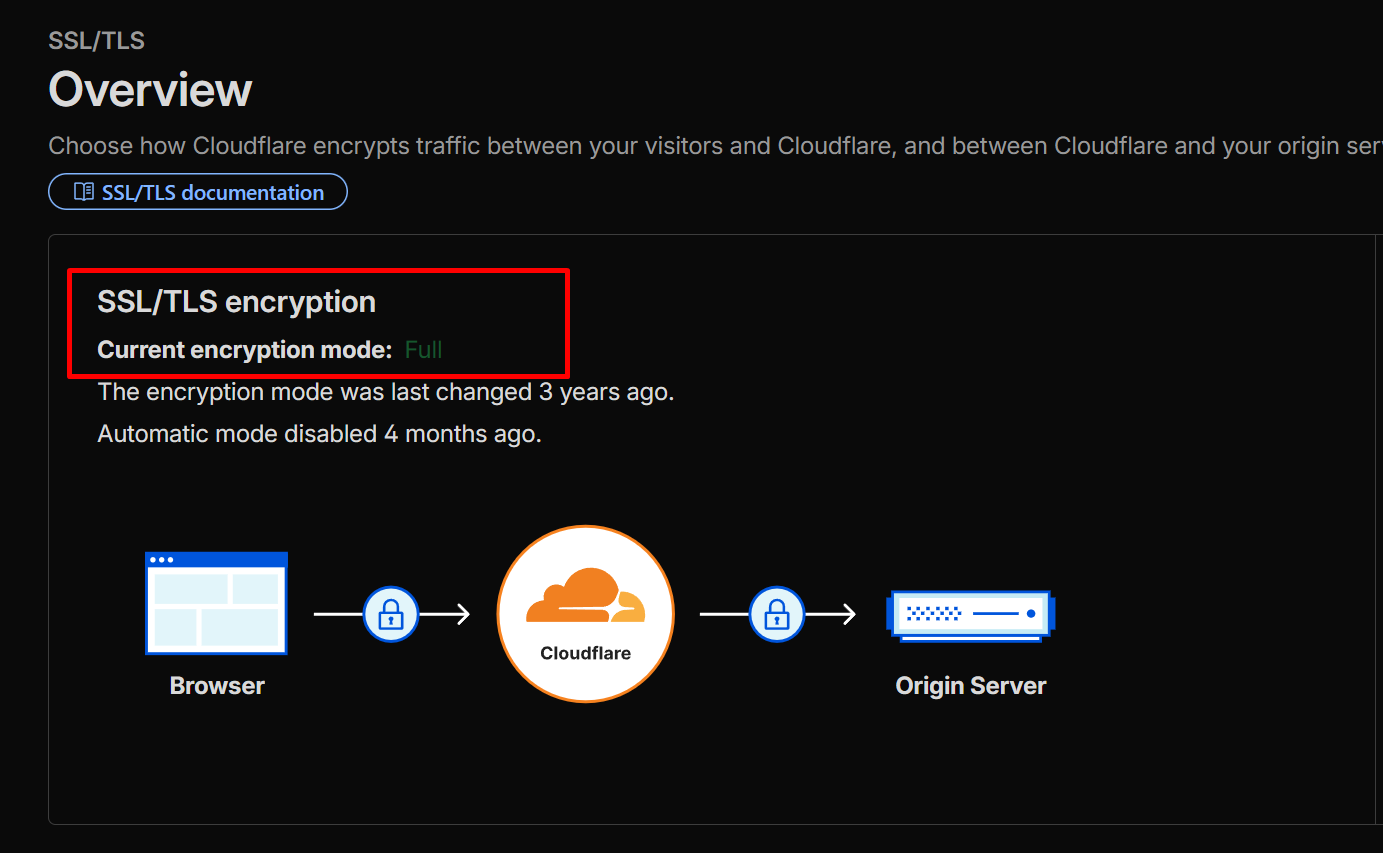Image resolution: width=1383 pixels, height=853 pixels.
Task: Click the book icon on the documentation button
Action: [84, 191]
